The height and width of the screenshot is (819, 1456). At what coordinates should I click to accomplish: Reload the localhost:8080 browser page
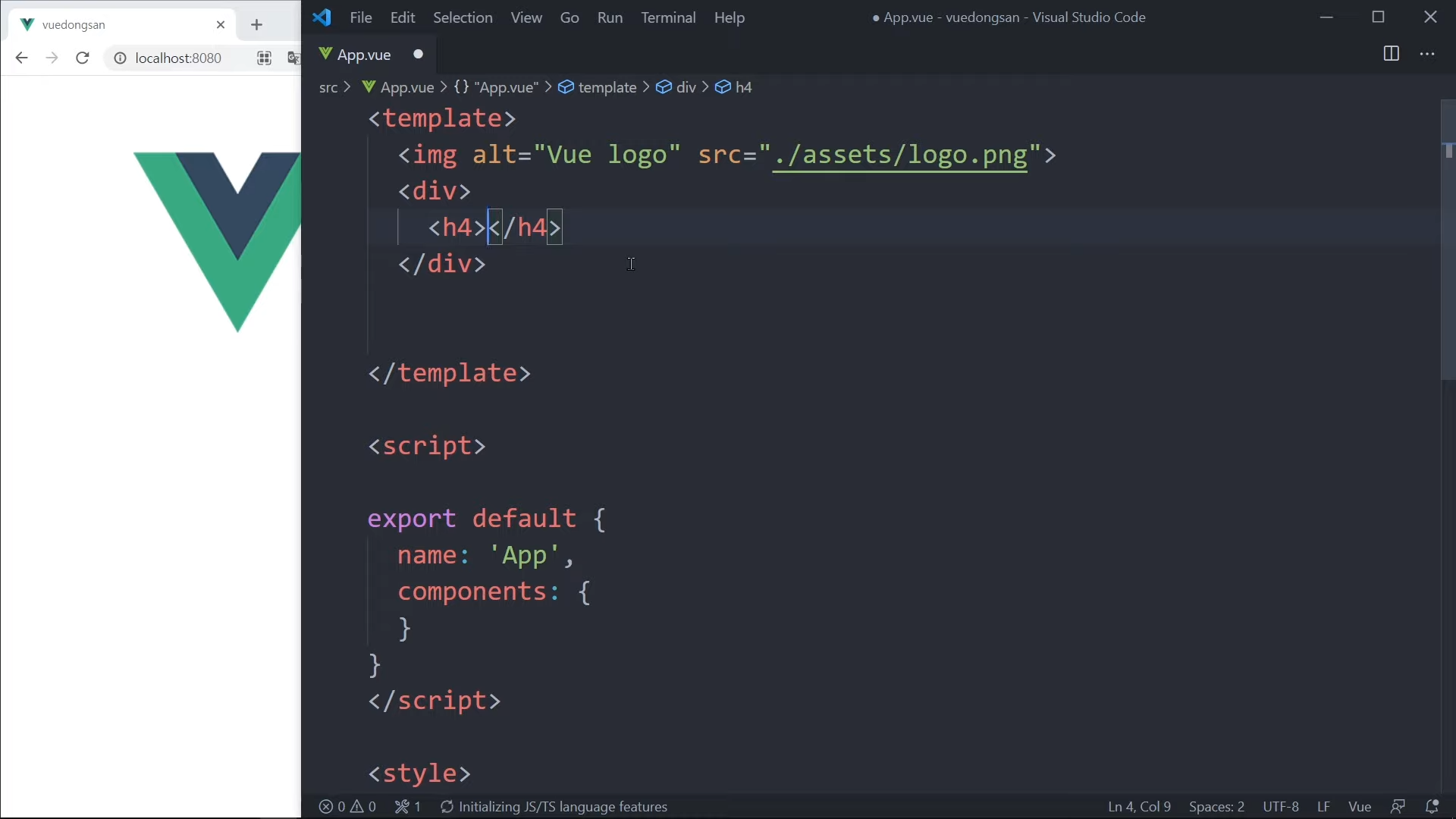[x=83, y=58]
